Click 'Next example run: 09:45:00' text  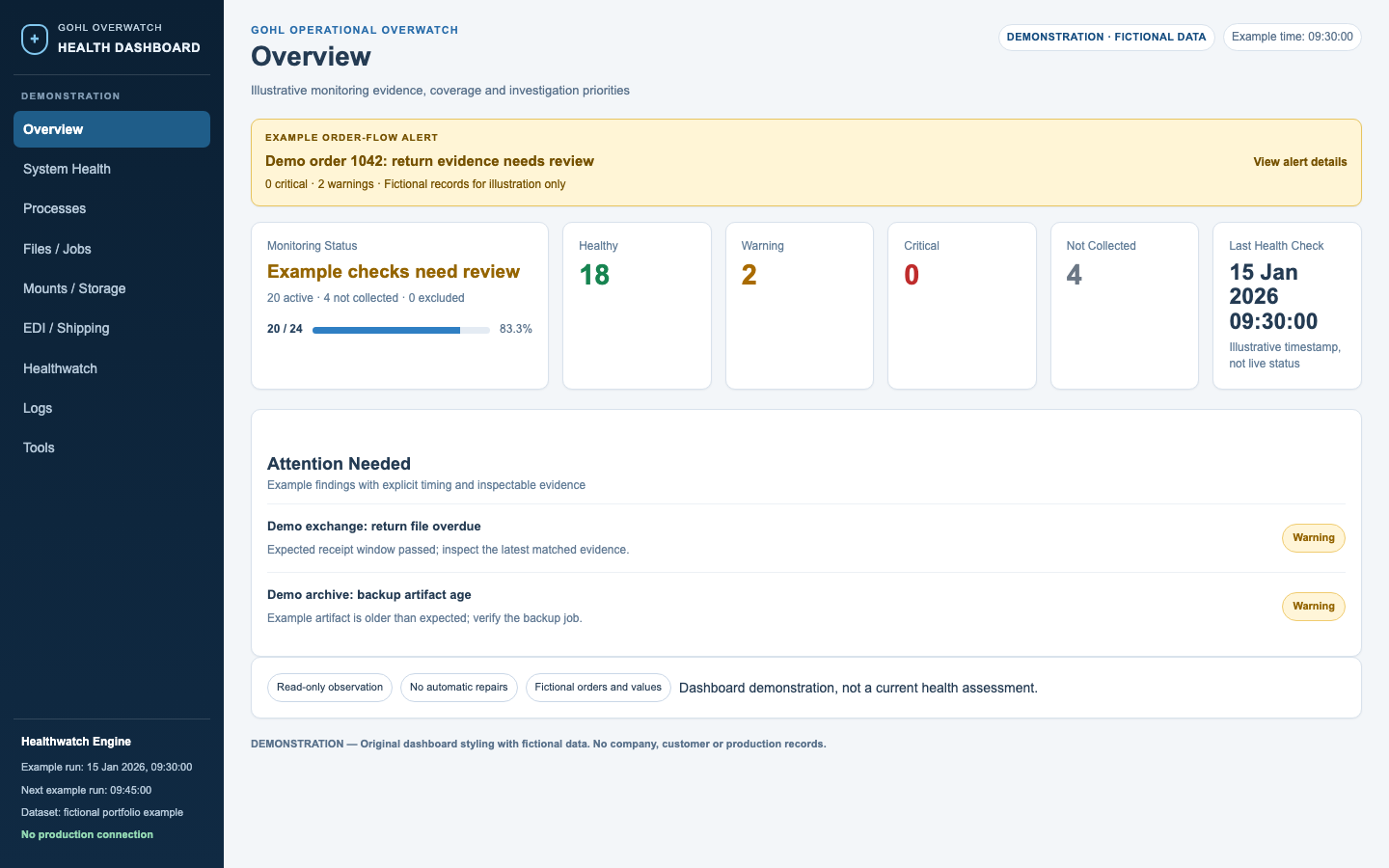tap(87, 790)
